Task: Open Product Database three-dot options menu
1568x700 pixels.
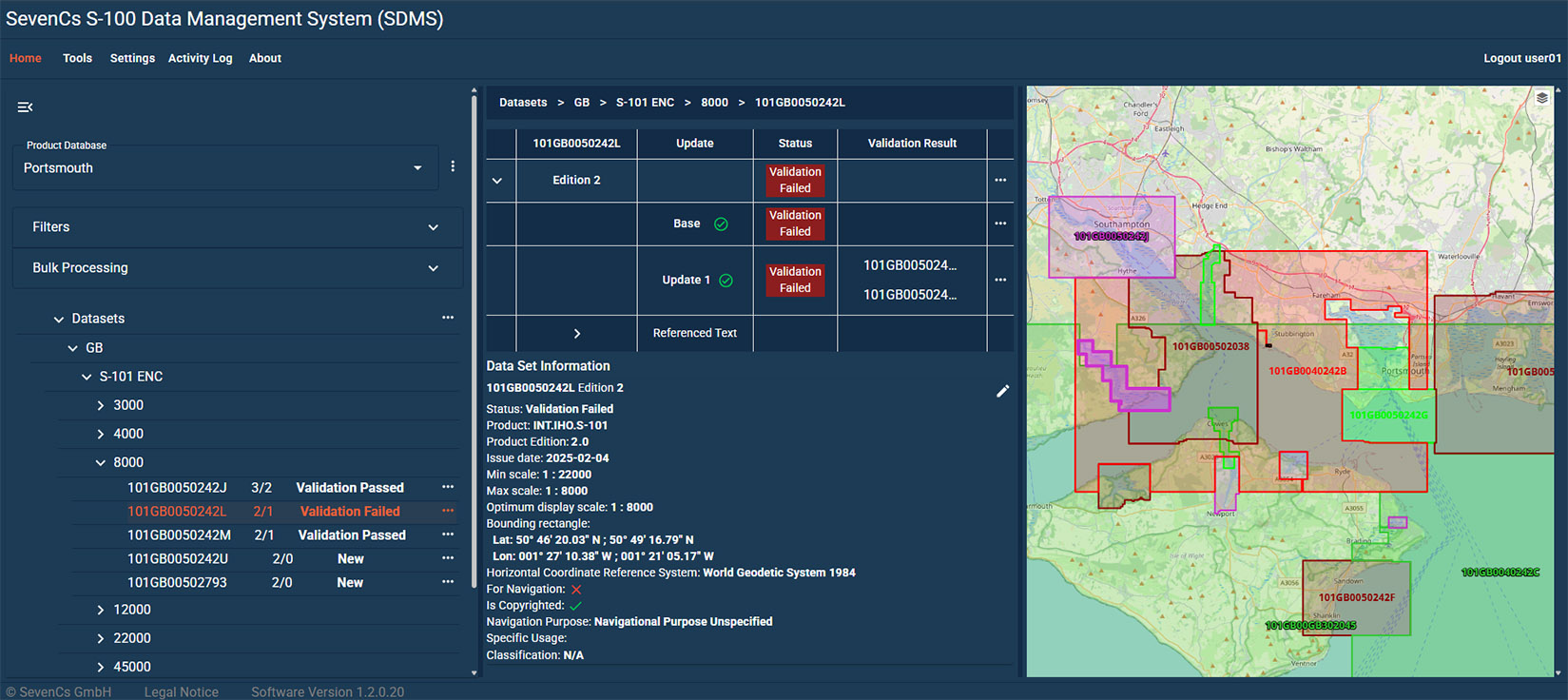Action: pyautogui.click(x=453, y=166)
